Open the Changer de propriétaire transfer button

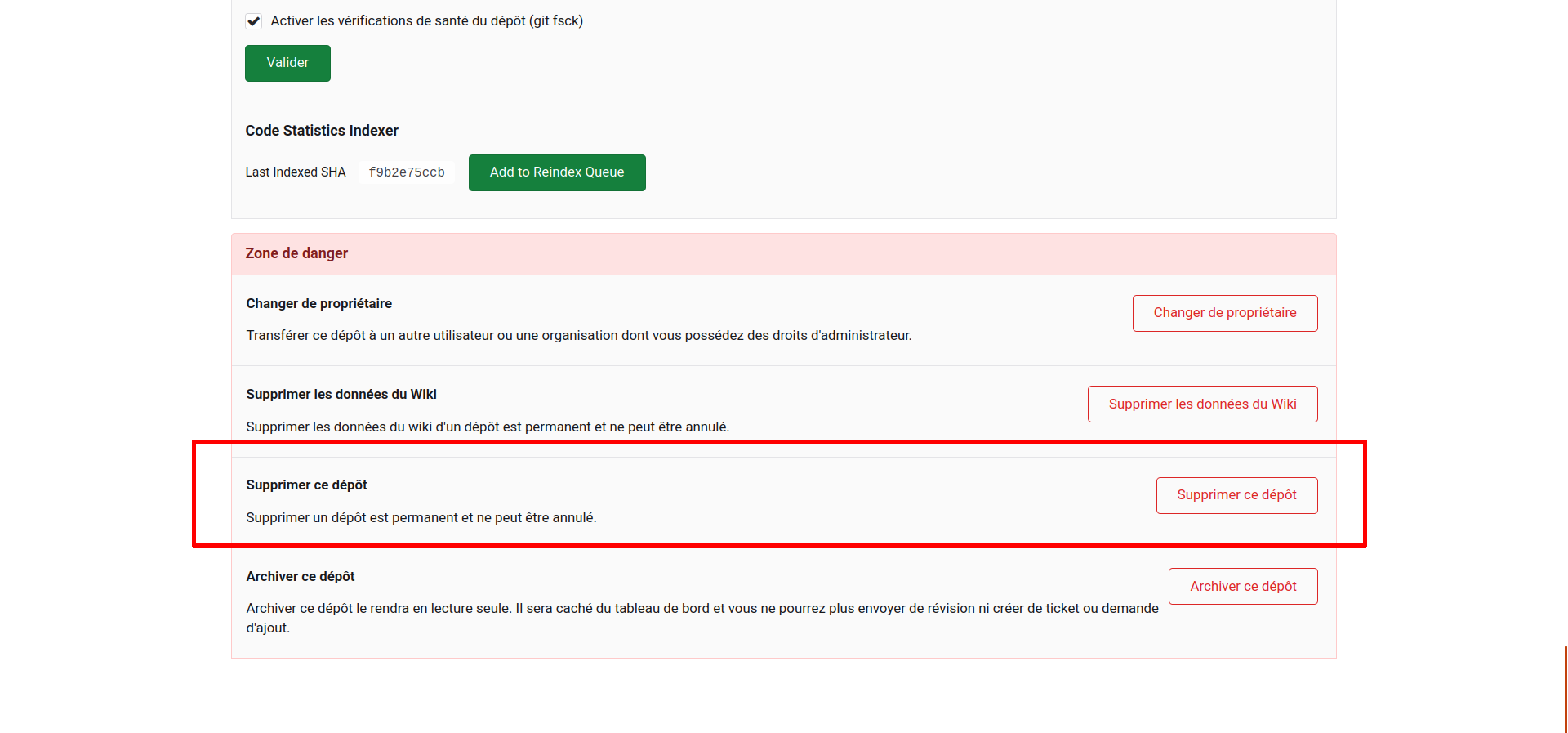(1224, 313)
